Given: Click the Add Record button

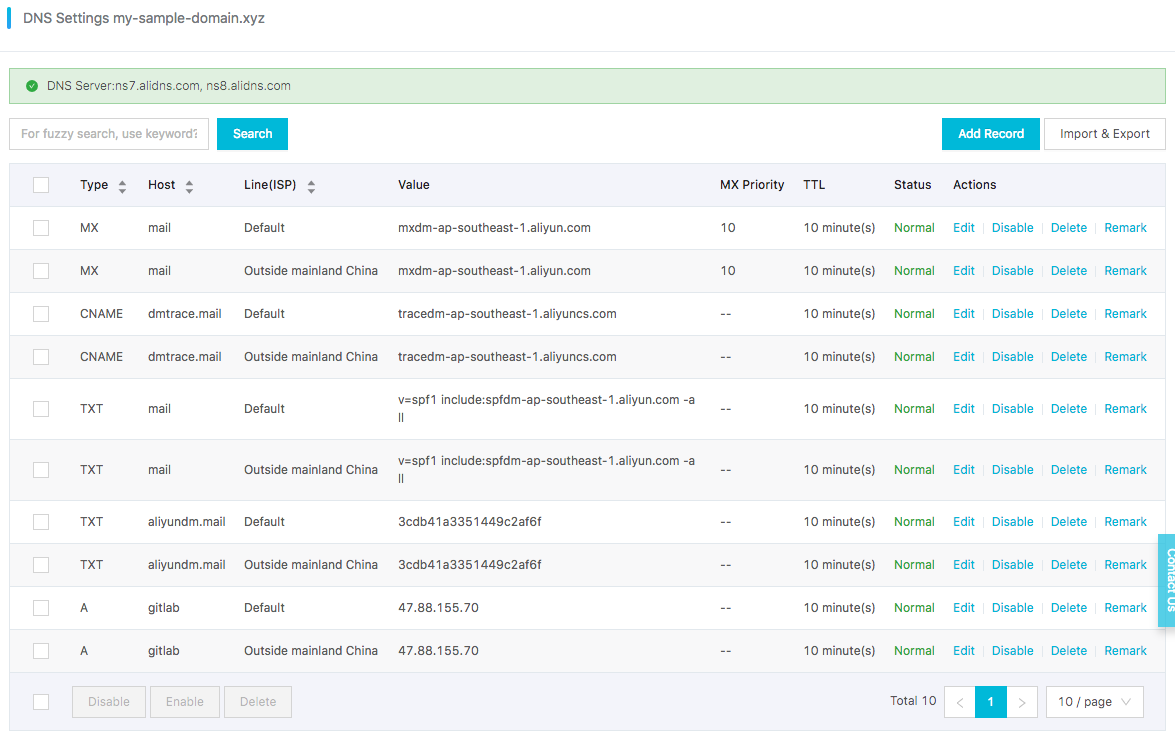Looking at the screenshot, I should (991, 134).
